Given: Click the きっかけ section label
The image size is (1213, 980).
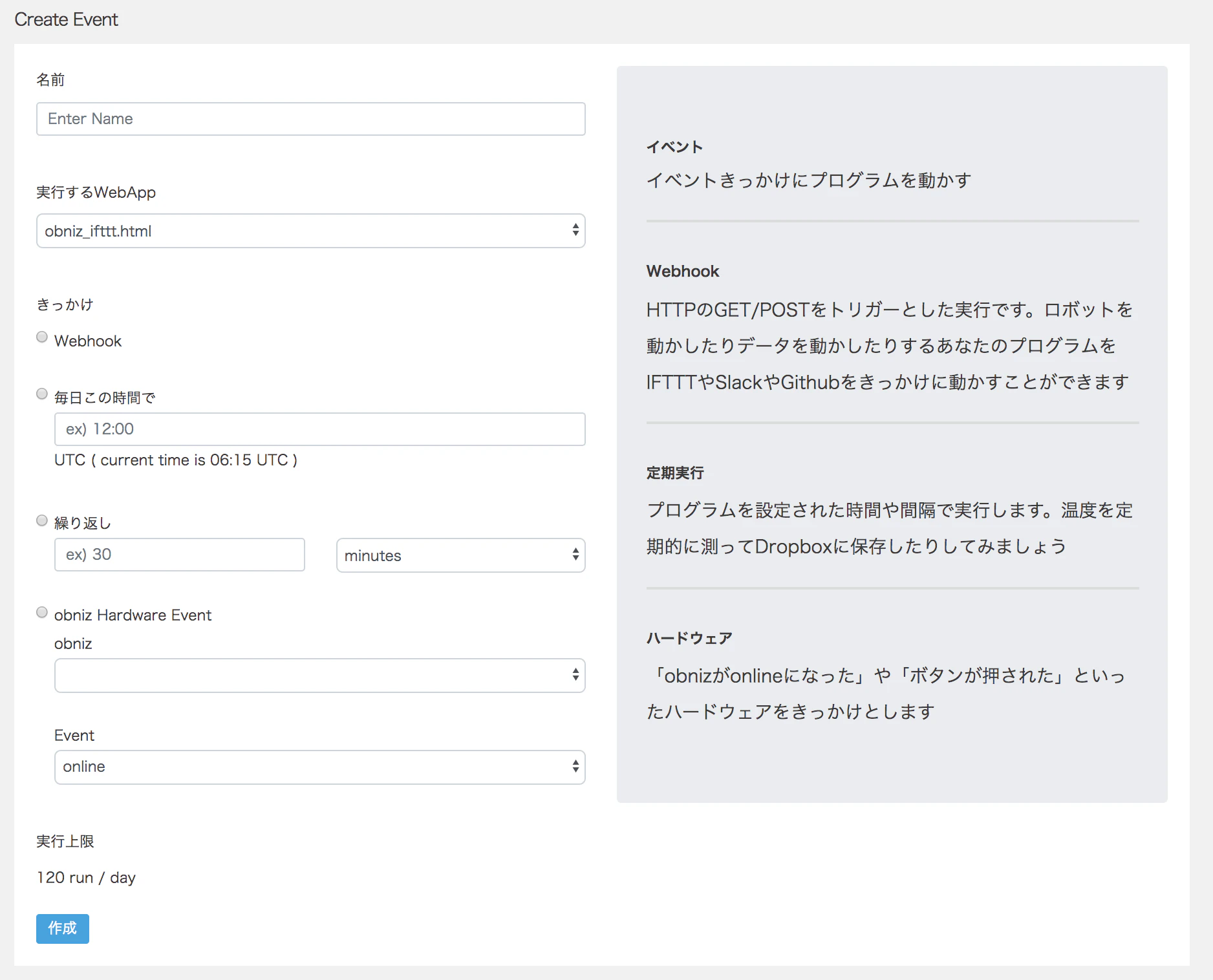Looking at the screenshot, I should tap(65, 304).
